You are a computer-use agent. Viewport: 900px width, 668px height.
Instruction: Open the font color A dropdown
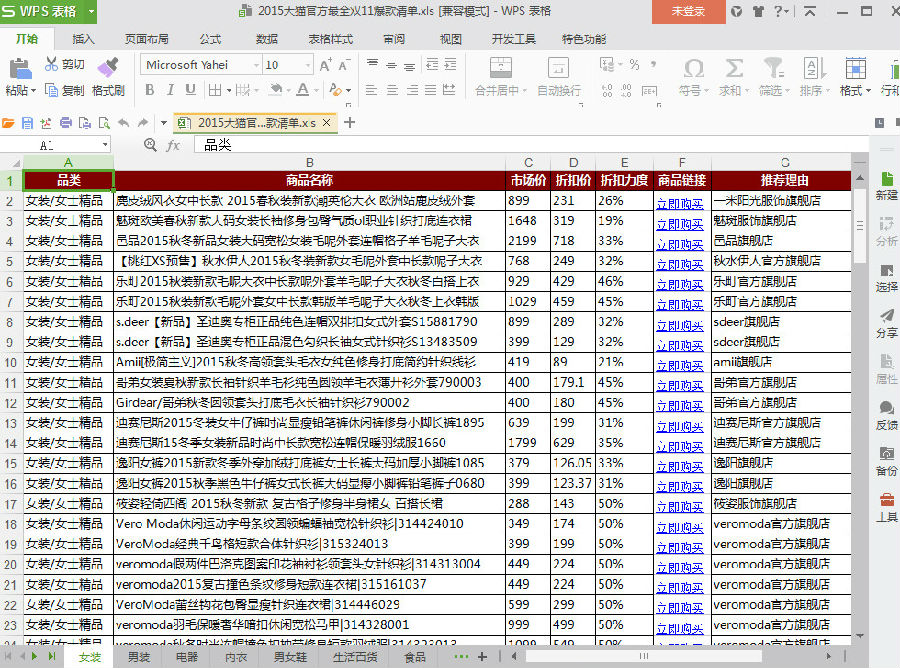(x=316, y=90)
